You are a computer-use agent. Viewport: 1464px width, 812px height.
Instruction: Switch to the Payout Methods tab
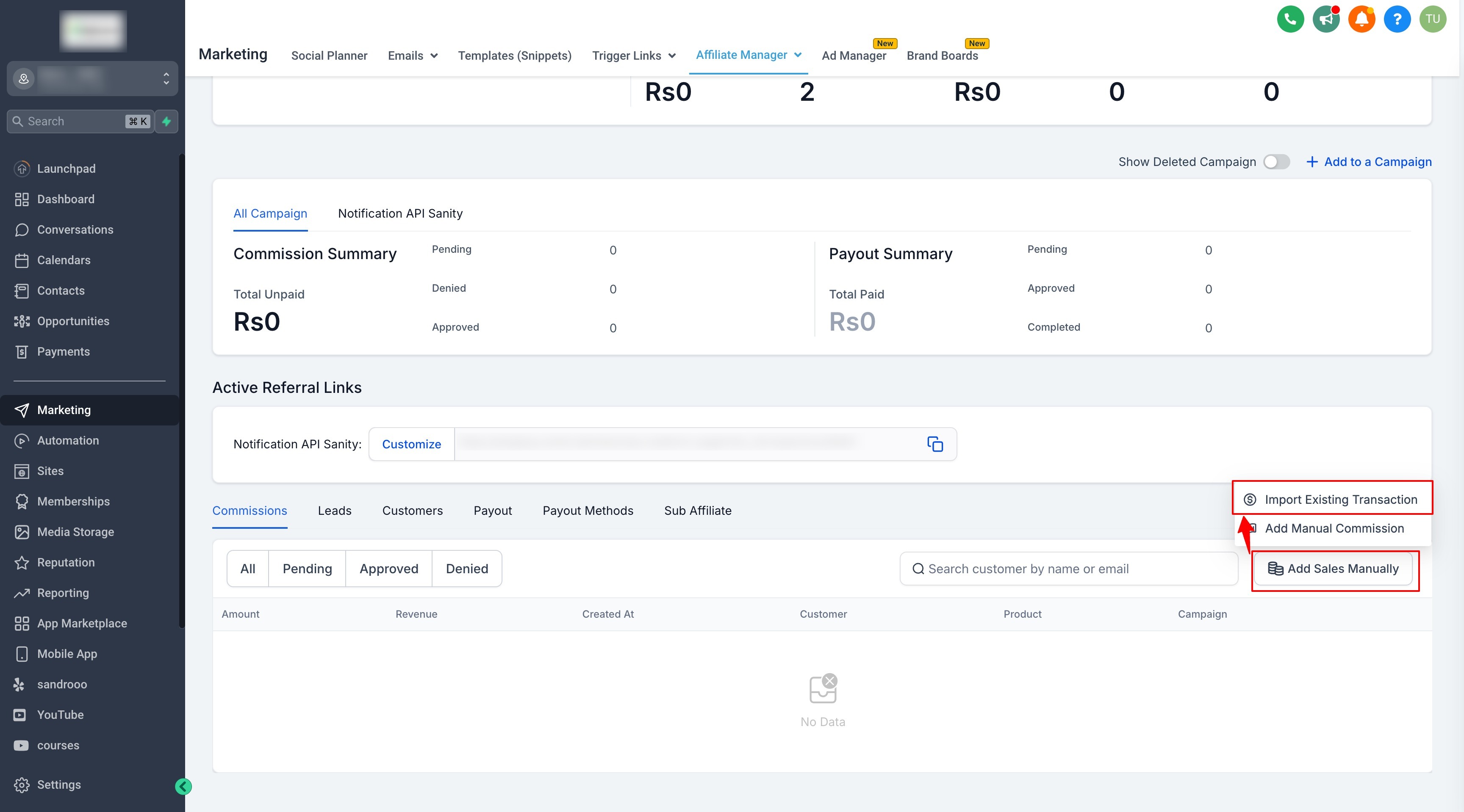(x=588, y=511)
